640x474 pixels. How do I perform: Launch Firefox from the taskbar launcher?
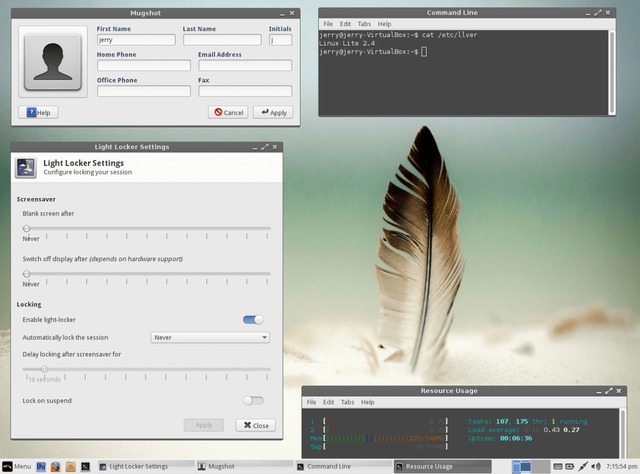point(56,466)
